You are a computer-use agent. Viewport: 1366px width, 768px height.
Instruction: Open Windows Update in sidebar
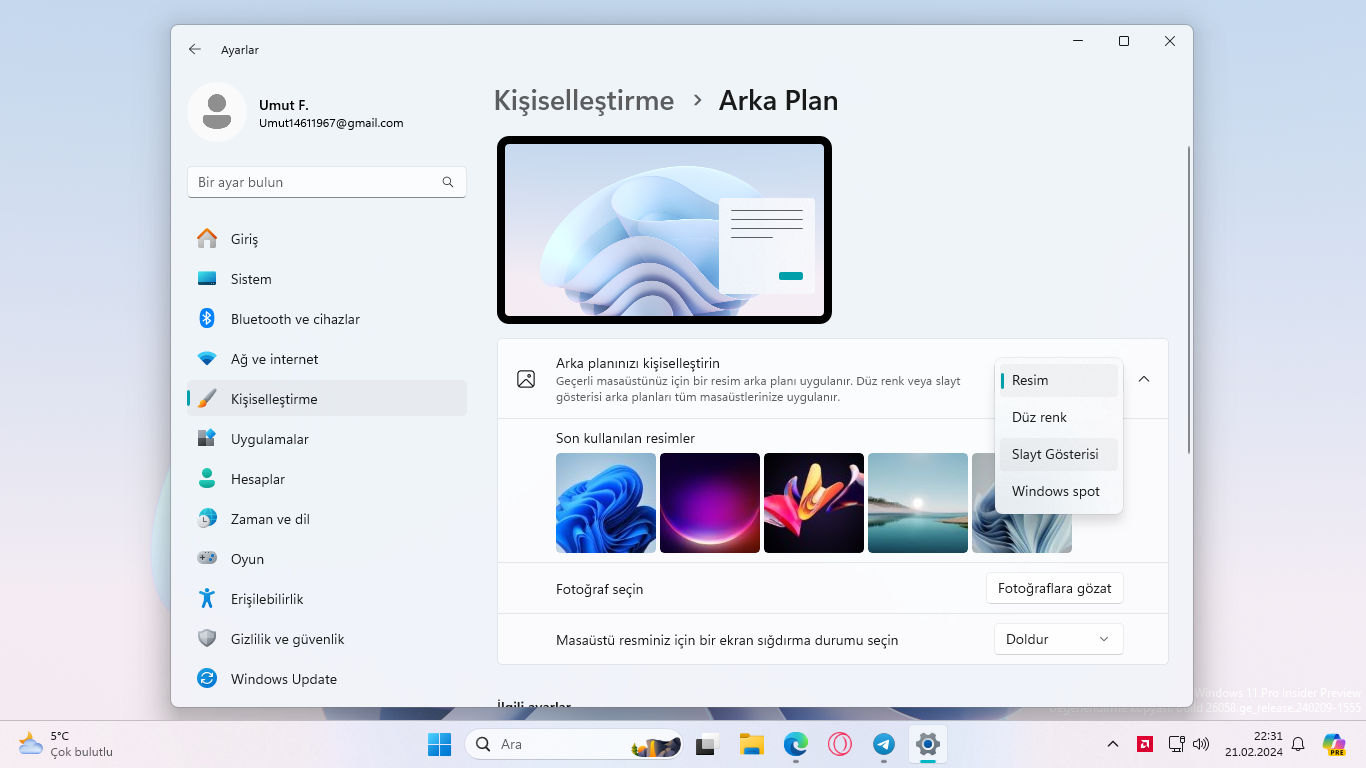327,679
